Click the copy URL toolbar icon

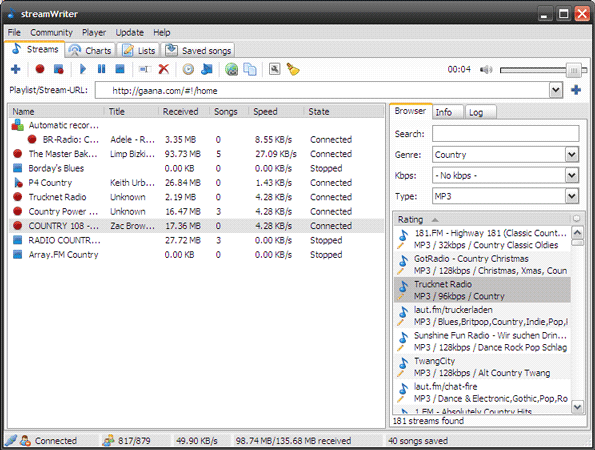(250, 69)
